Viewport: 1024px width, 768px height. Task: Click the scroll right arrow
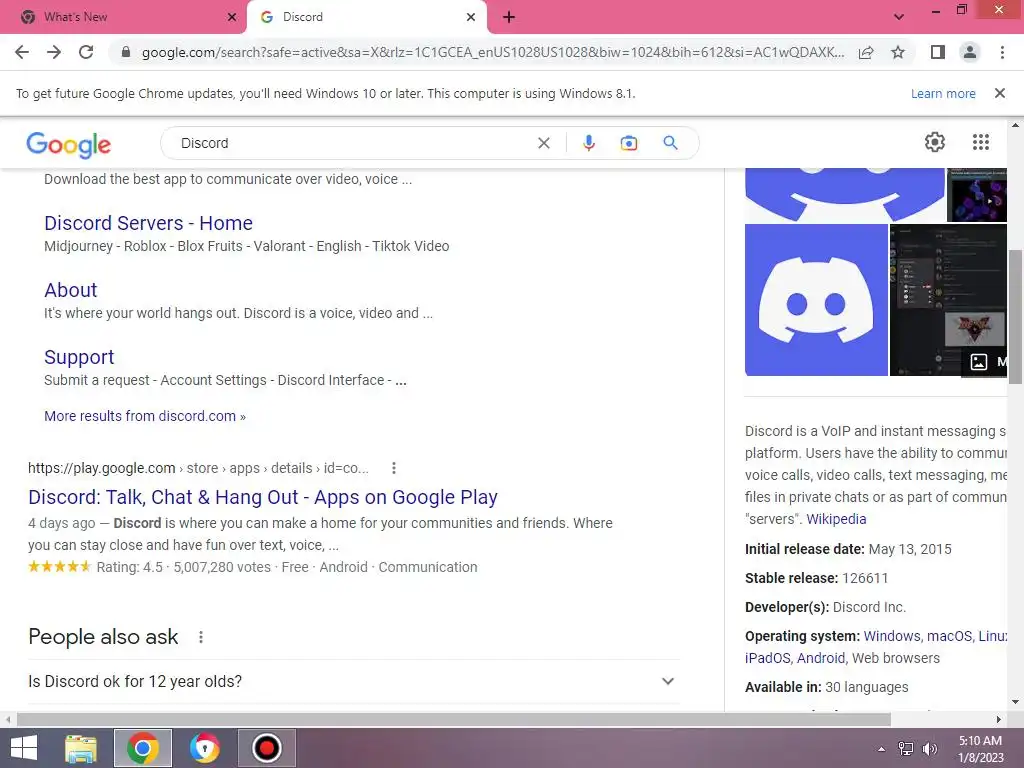(x=998, y=719)
